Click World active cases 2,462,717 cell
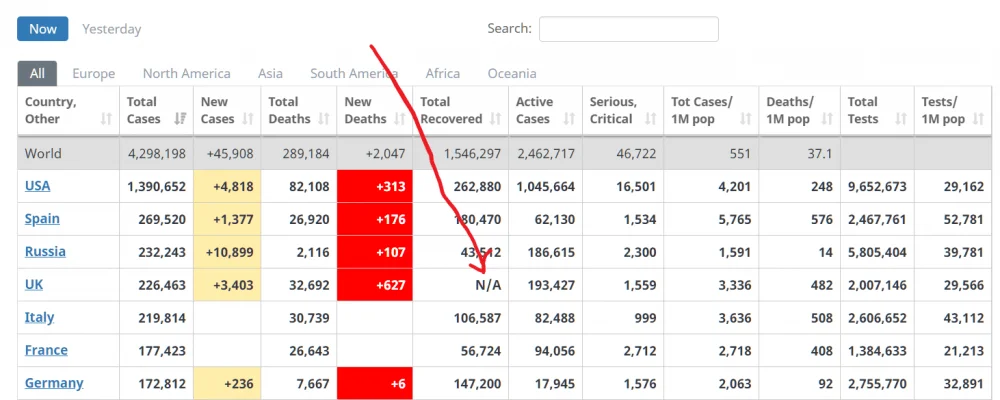This screenshot has height=400, width=1000. (545, 153)
